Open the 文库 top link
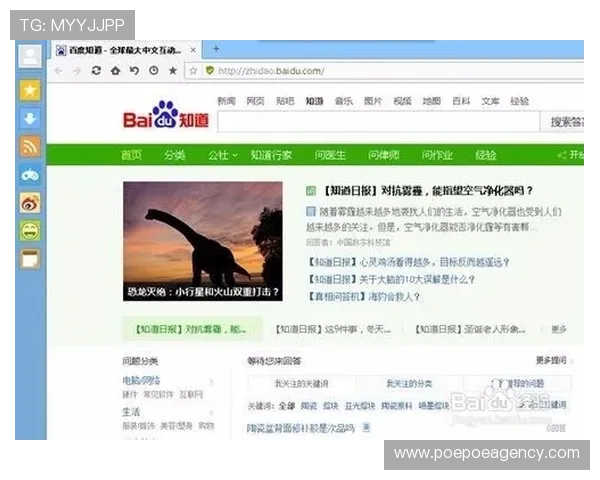The height and width of the screenshot is (480, 600). 491,101
